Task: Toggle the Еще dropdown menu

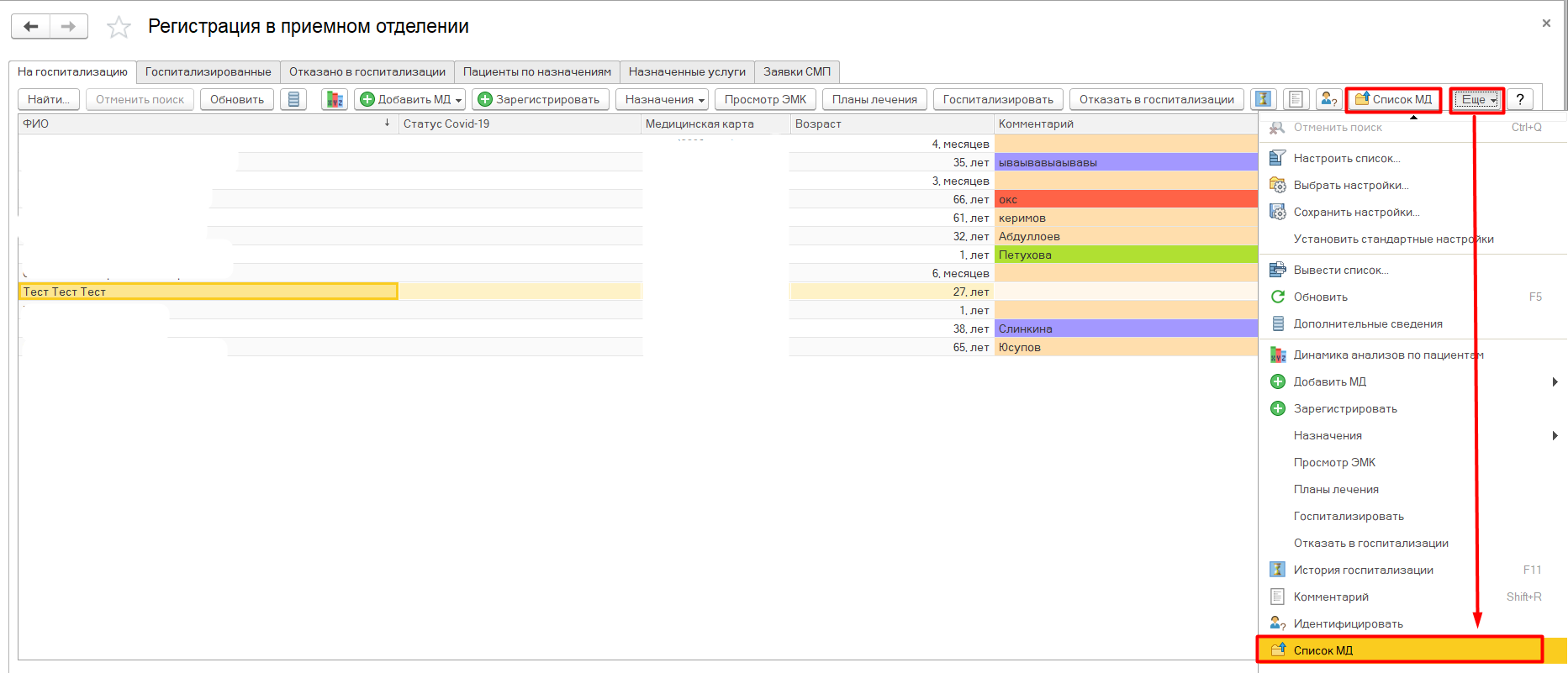Action: (x=1477, y=99)
